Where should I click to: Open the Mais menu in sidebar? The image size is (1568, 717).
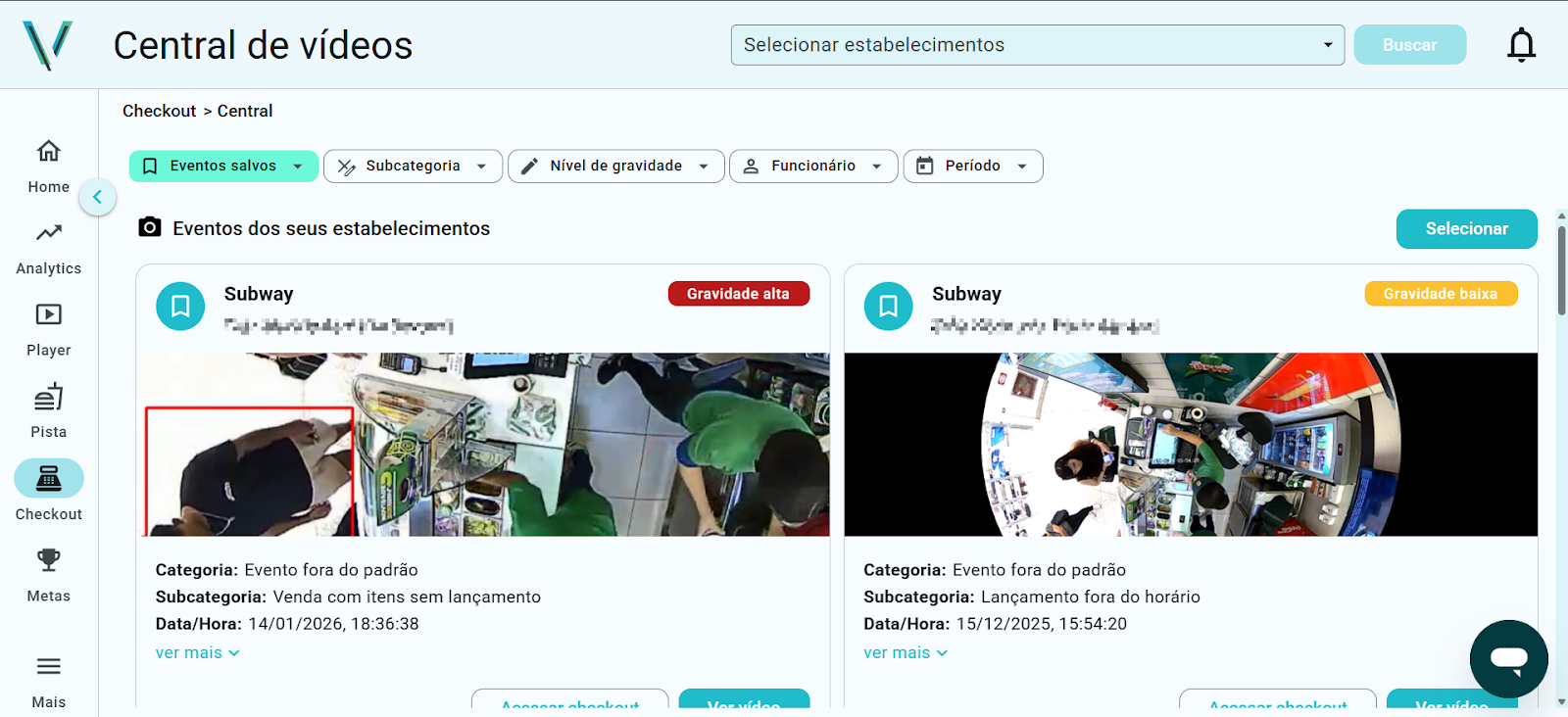[48, 668]
